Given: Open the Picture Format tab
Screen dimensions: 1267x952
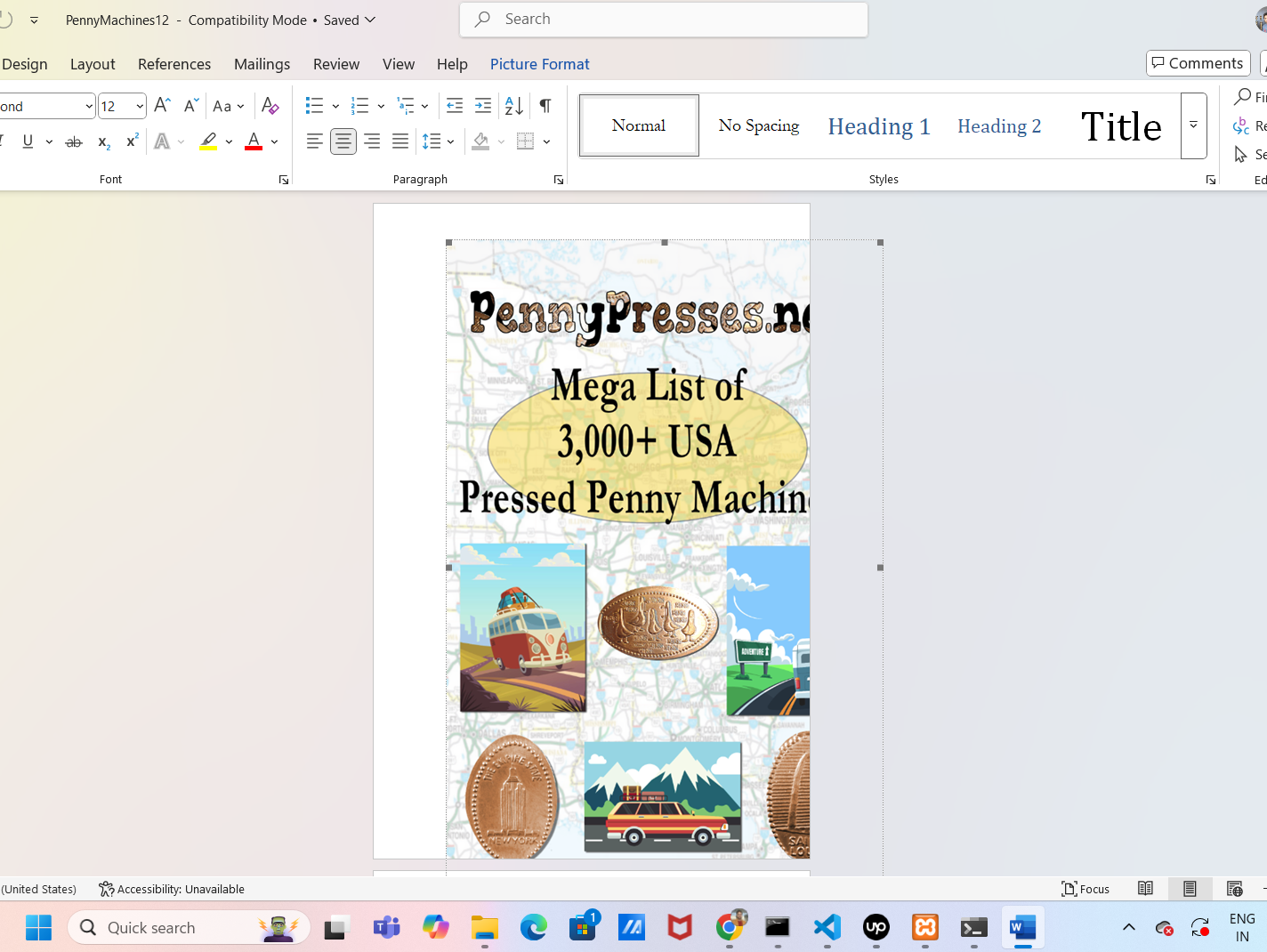Looking at the screenshot, I should click(x=540, y=64).
